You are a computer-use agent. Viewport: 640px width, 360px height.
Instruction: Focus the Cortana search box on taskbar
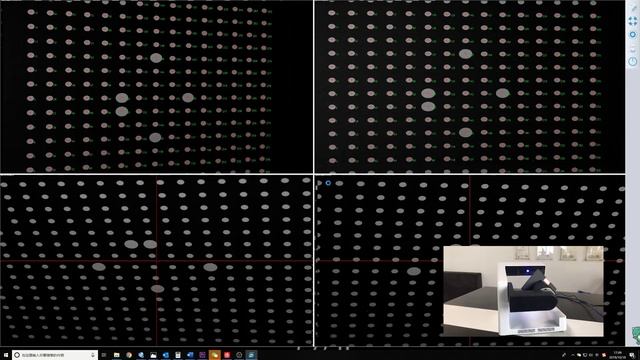[55, 355]
